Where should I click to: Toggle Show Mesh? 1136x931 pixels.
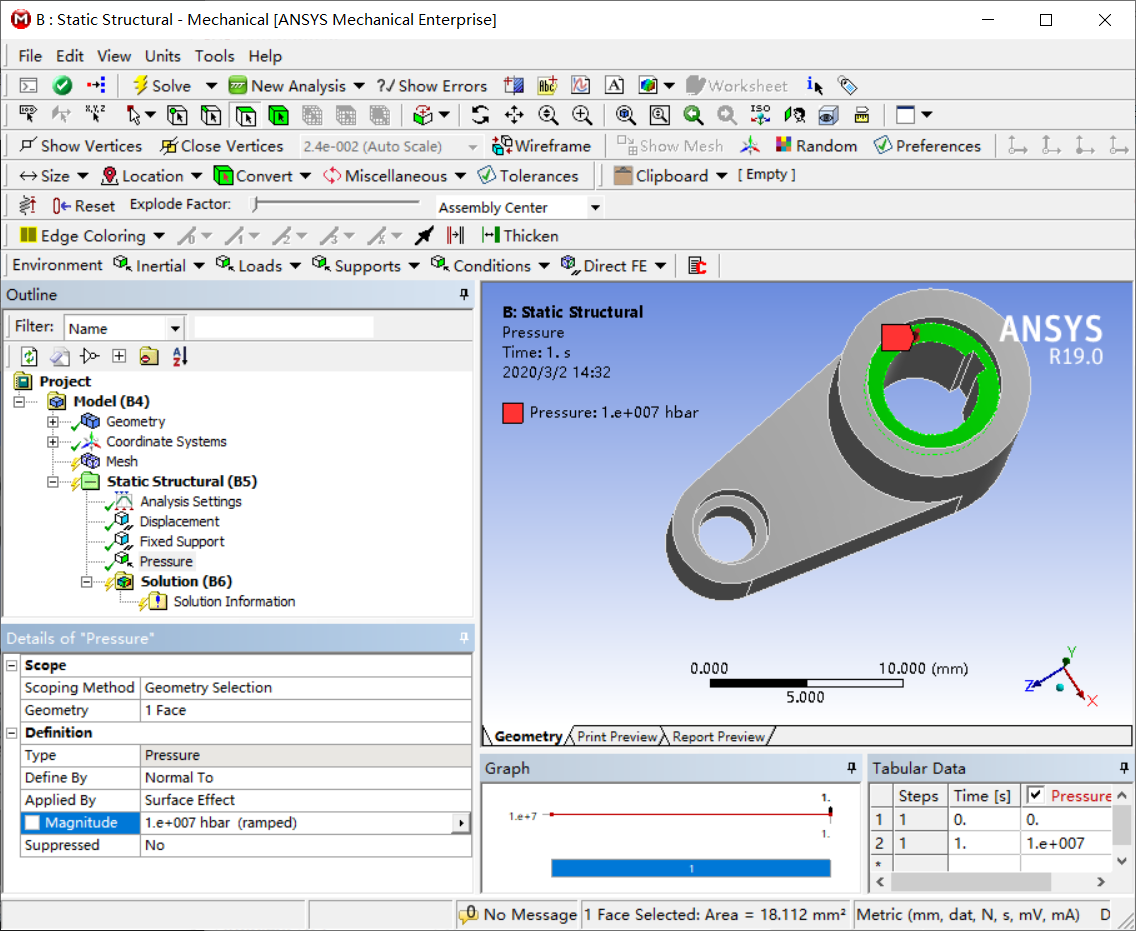click(670, 146)
